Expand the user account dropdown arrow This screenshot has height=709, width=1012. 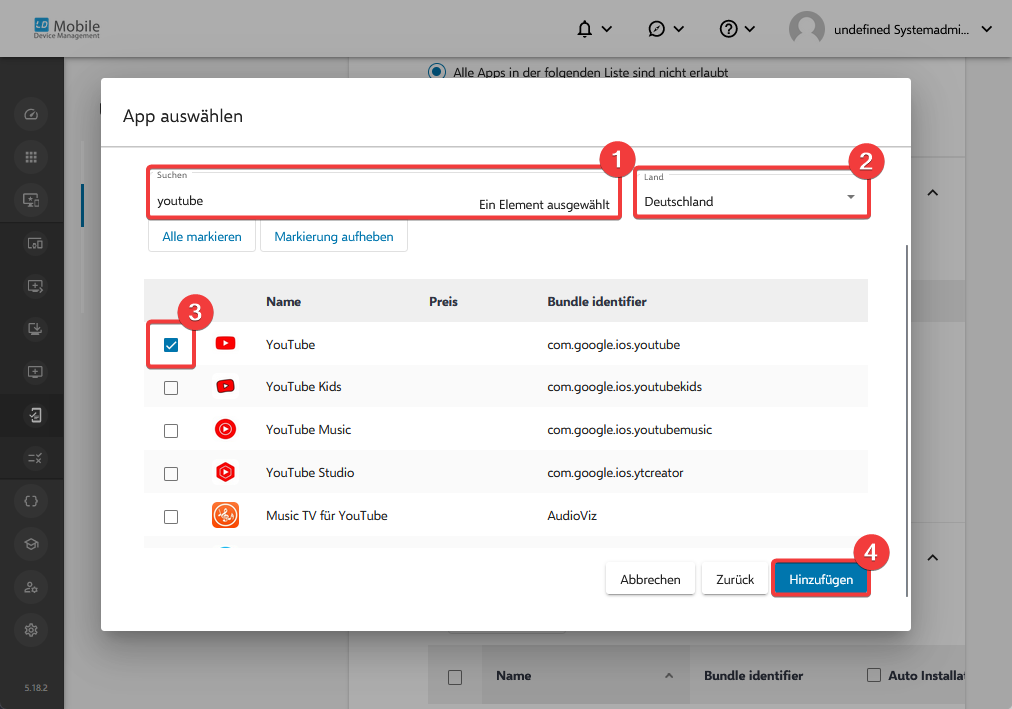tap(987, 29)
